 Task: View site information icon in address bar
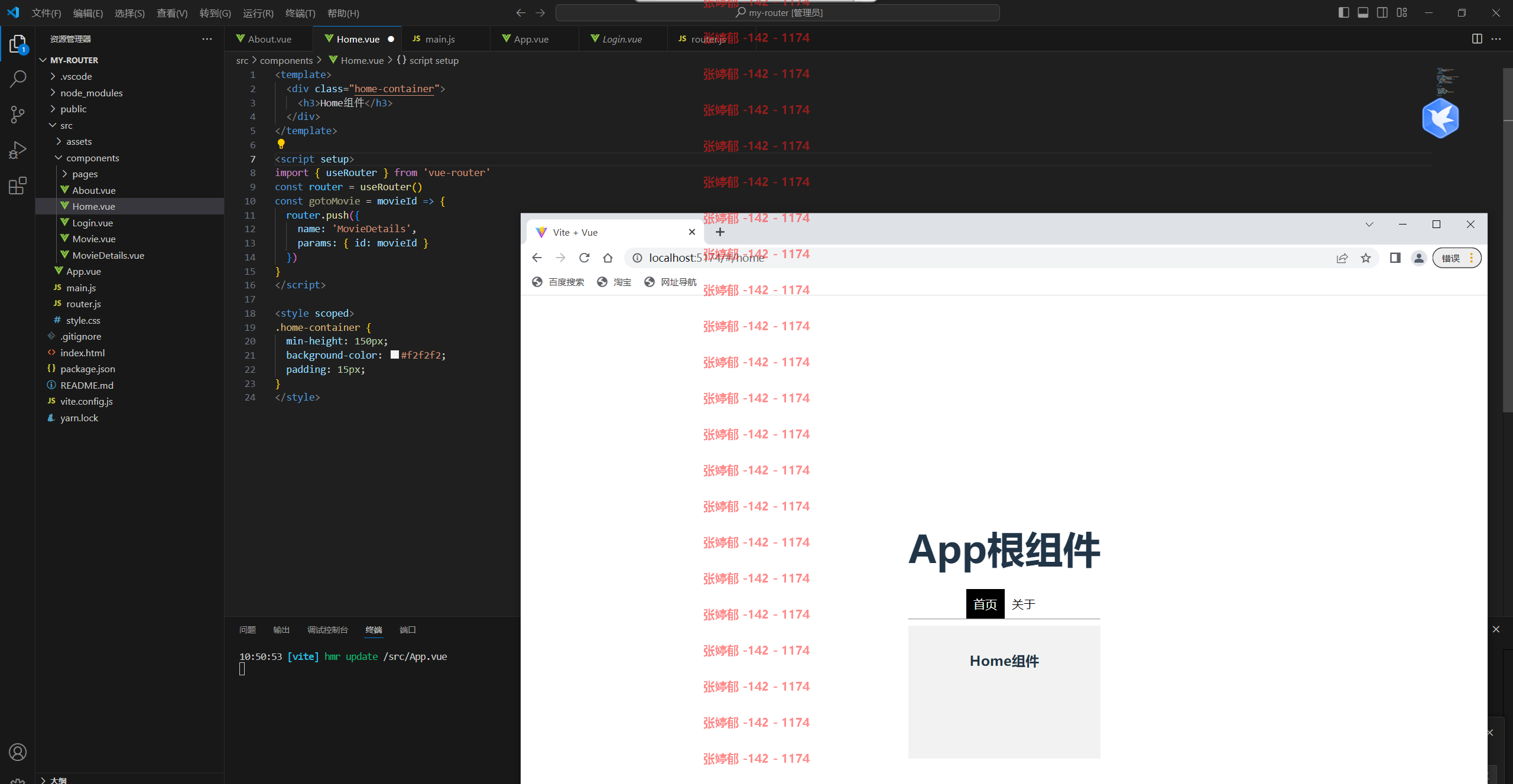coord(637,258)
